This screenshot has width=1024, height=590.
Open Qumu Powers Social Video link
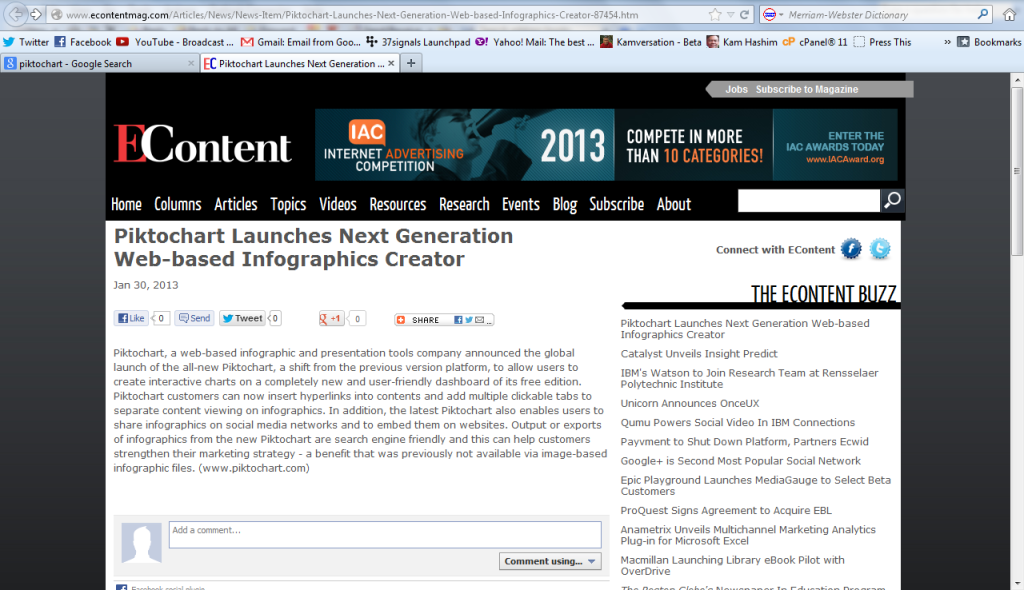(x=737, y=423)
